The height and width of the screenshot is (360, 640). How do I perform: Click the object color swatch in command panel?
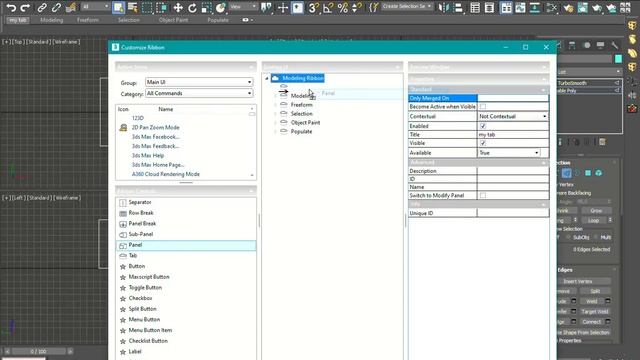tap(618, 59)
